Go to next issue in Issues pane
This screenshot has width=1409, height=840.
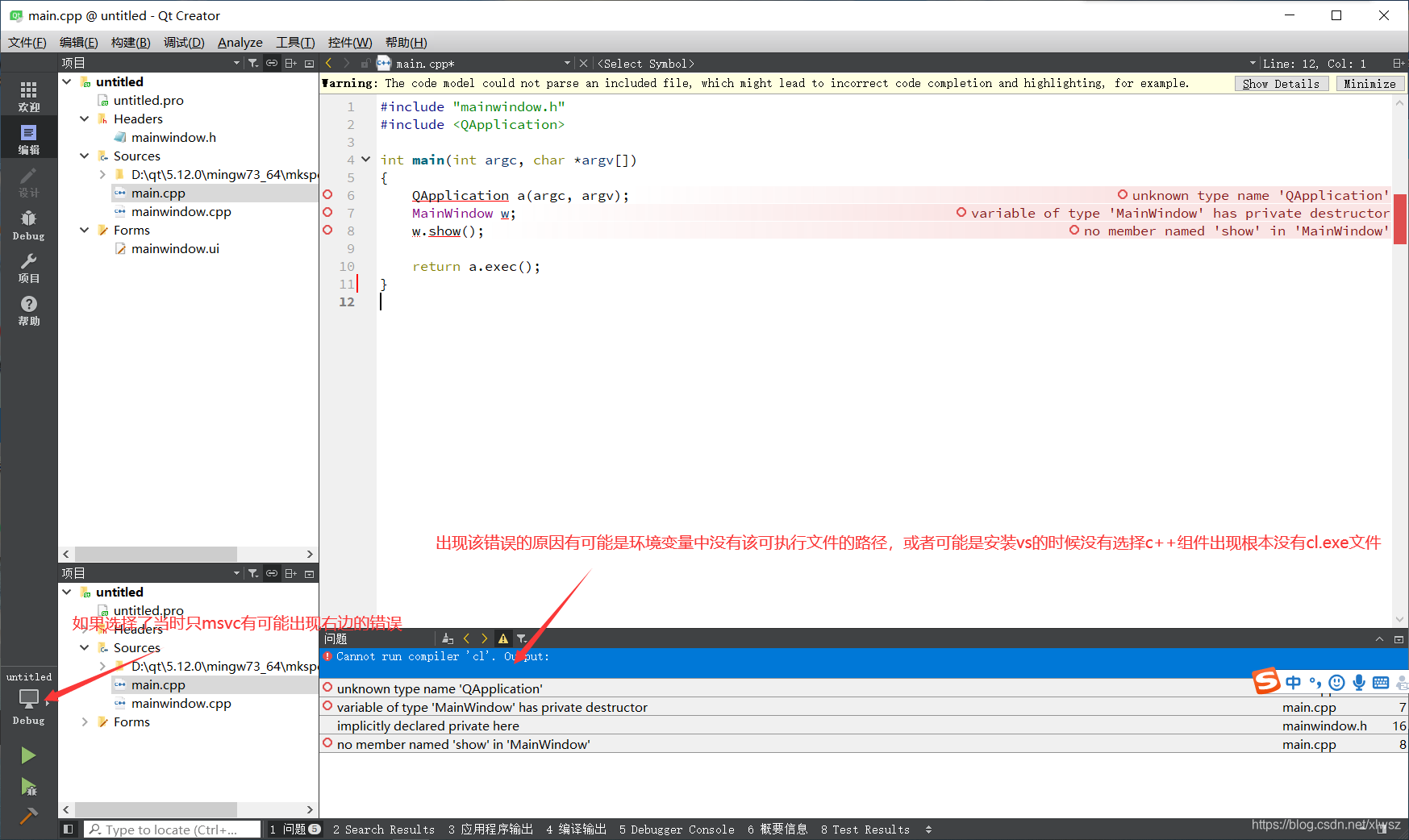pyautogui.click(x=485, y=638)
